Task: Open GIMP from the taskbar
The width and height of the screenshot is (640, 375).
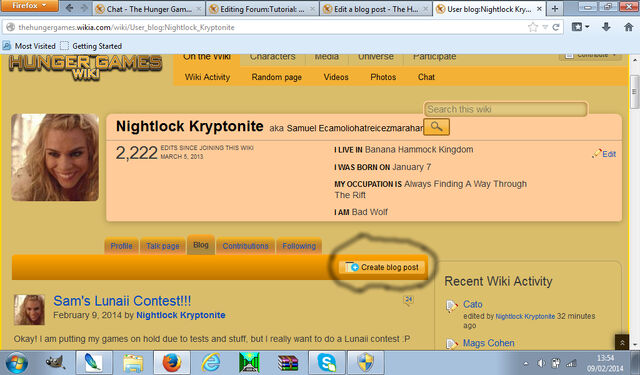Action: point(55,362)
